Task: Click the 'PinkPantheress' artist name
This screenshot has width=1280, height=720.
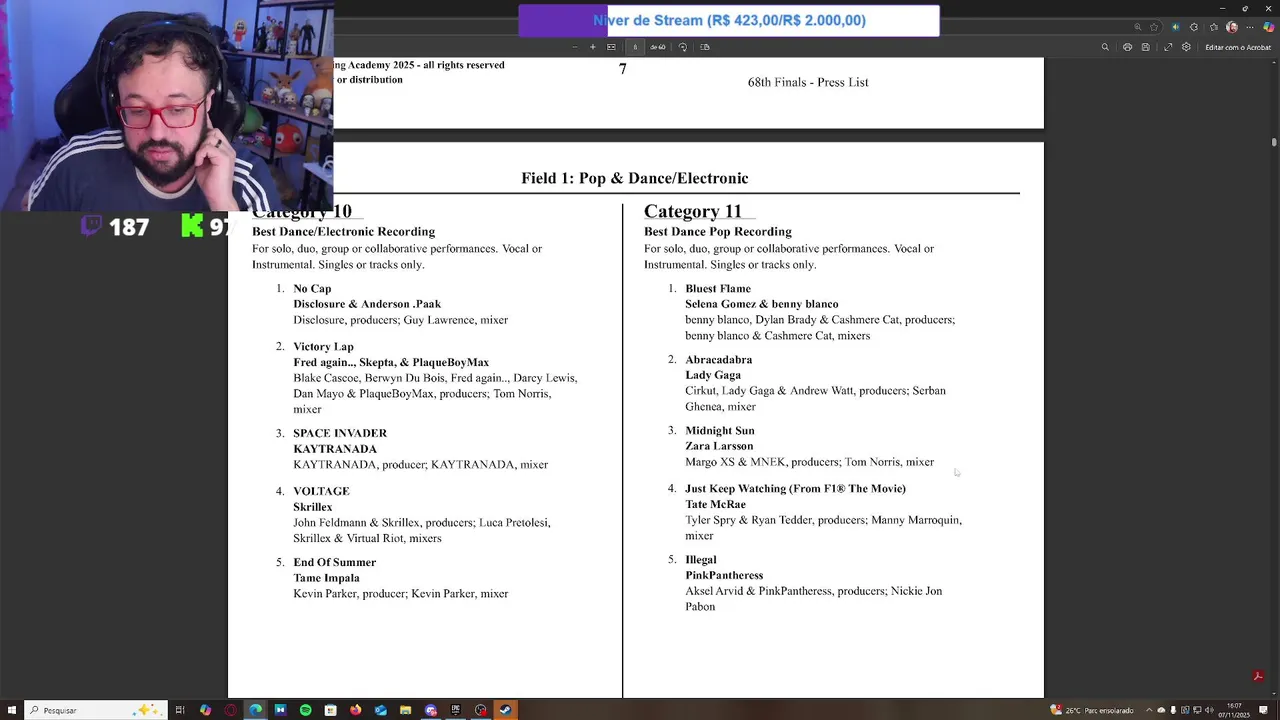Action: coord(724,575)
